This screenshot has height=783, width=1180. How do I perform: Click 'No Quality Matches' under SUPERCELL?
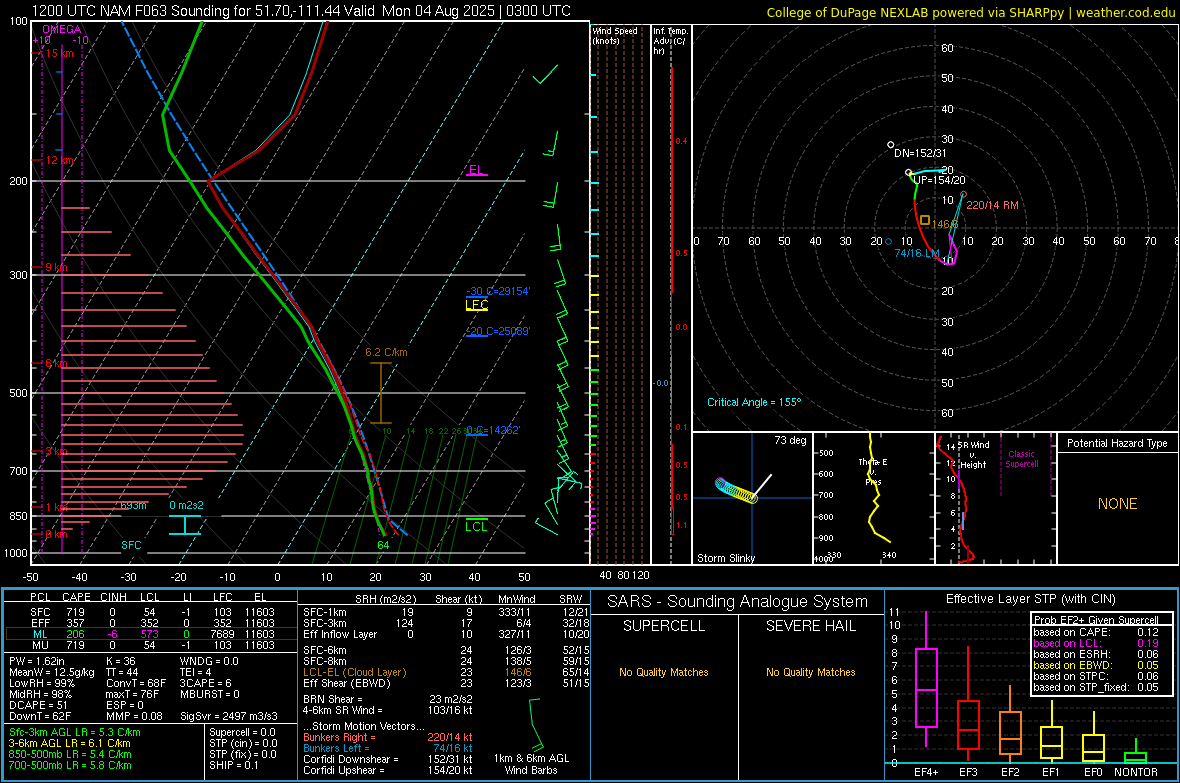coord(664,672)
